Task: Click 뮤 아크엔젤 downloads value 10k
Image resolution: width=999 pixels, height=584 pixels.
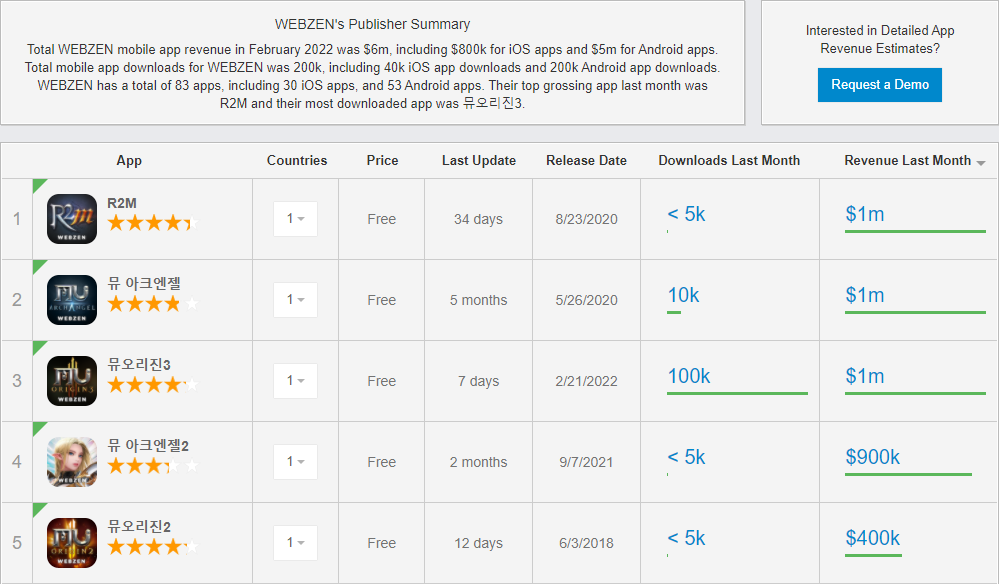Action: [x=683, y=296]
